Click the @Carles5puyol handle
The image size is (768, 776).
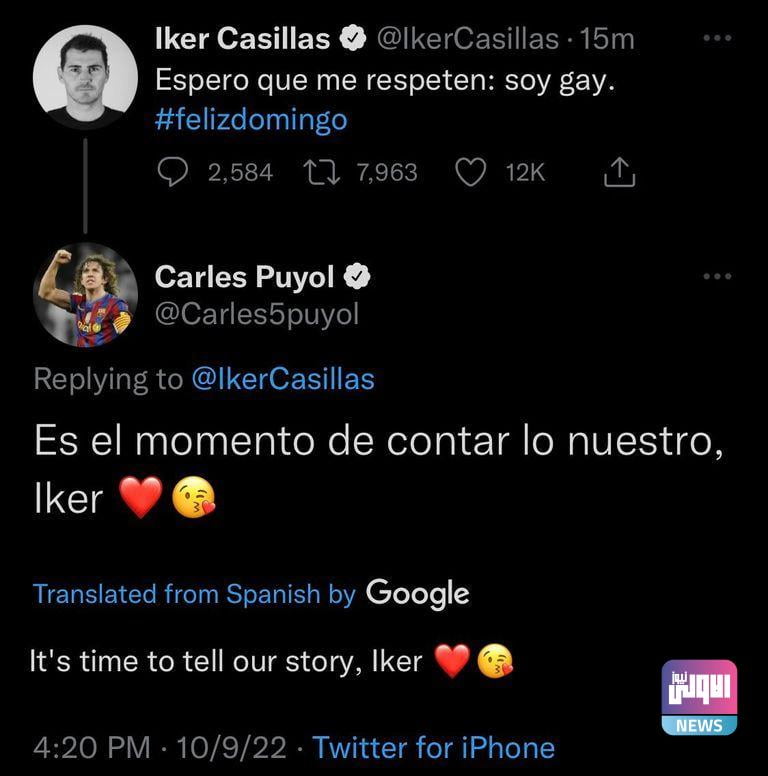click(x=257, y=314)
